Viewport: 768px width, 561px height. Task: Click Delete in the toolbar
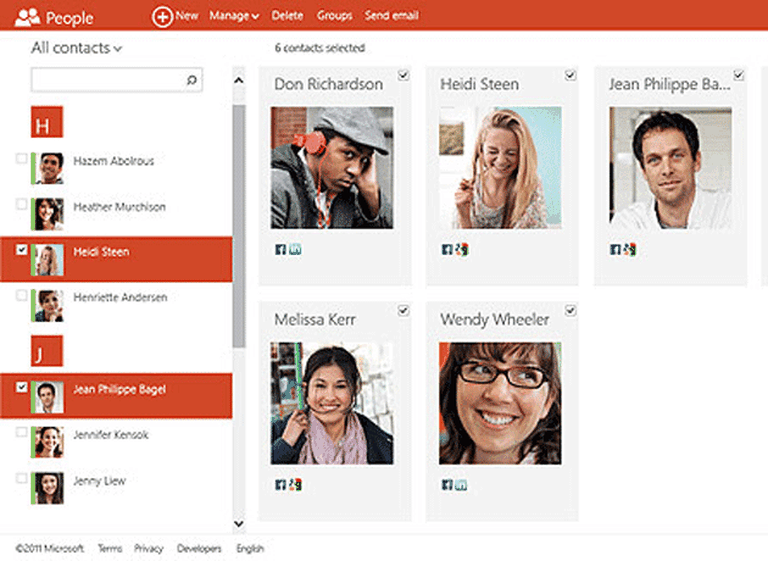coord(288,16)
